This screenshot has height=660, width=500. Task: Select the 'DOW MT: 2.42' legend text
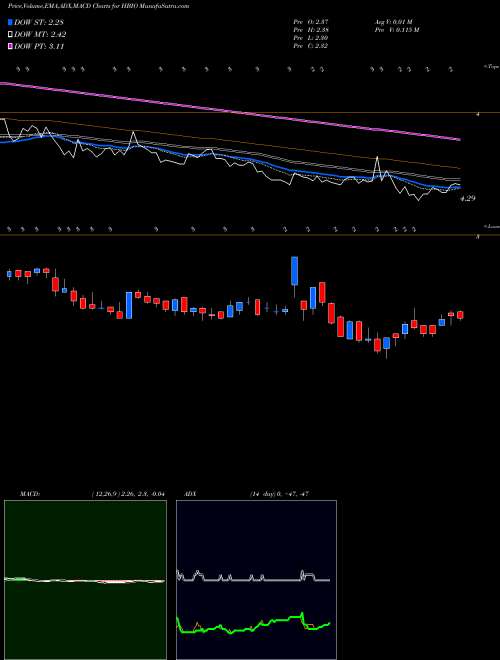click(x=40, y=35)
